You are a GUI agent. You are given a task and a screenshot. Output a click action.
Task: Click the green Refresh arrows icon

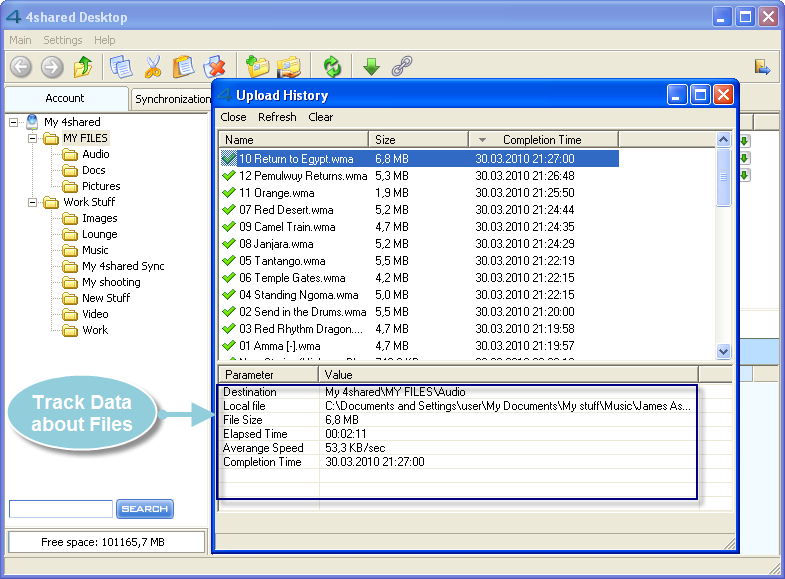click(x=332, y=67)
